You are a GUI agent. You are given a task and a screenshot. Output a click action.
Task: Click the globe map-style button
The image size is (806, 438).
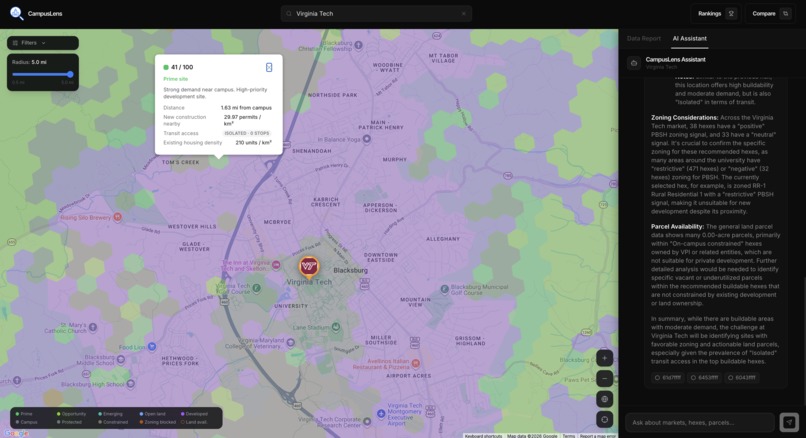tap(604, 399)
